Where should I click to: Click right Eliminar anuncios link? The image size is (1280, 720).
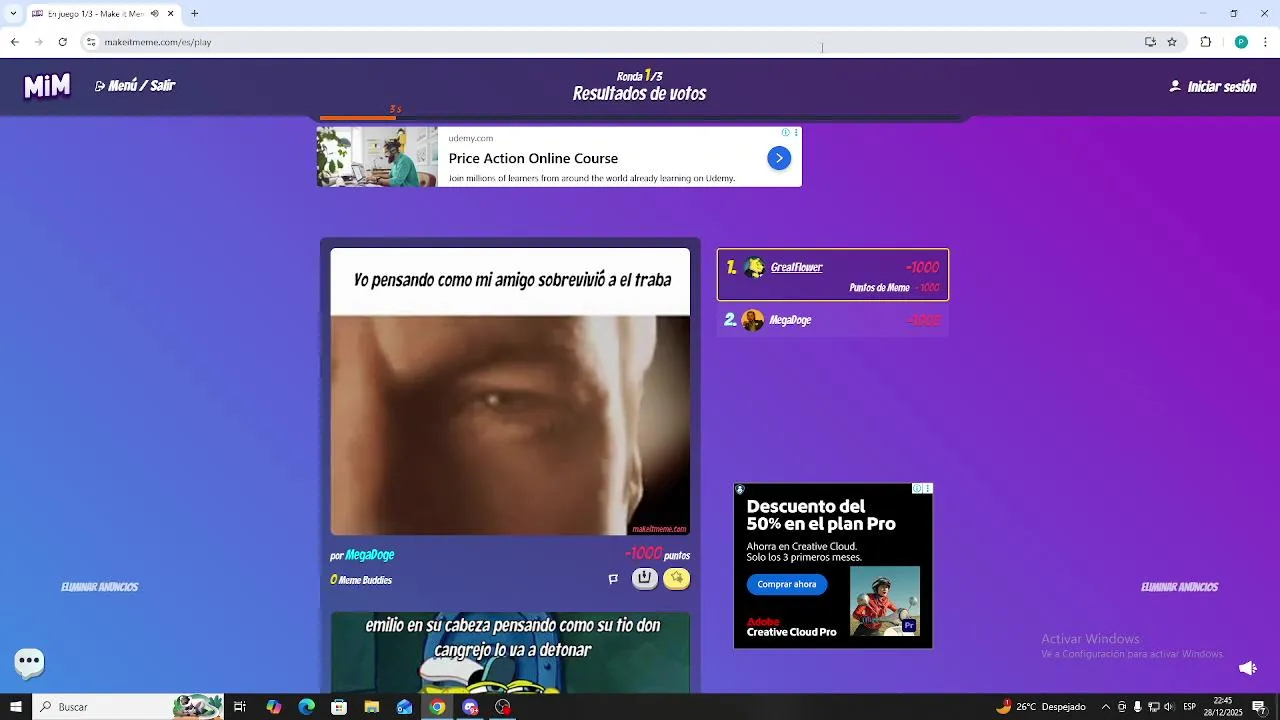(1179, 587)
